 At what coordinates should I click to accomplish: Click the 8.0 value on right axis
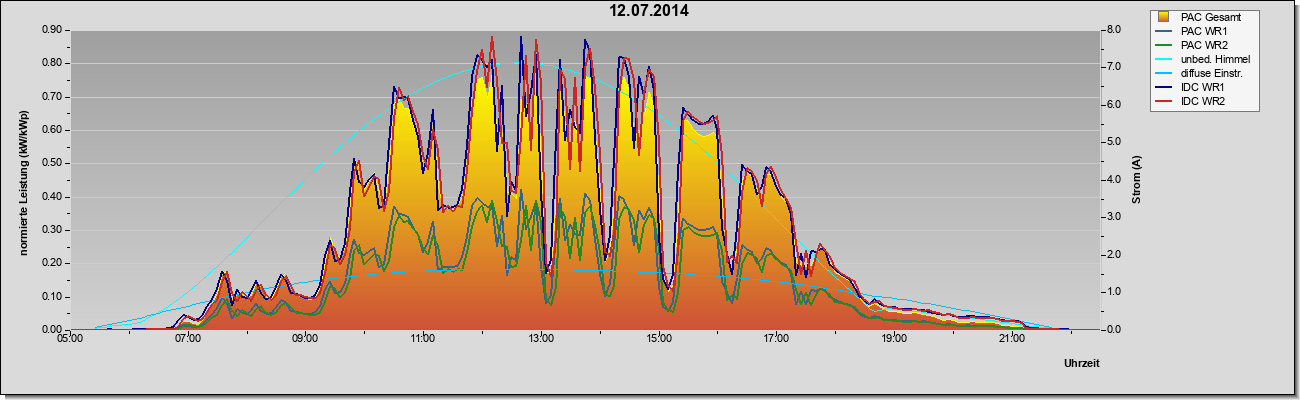coord(1111,30)
